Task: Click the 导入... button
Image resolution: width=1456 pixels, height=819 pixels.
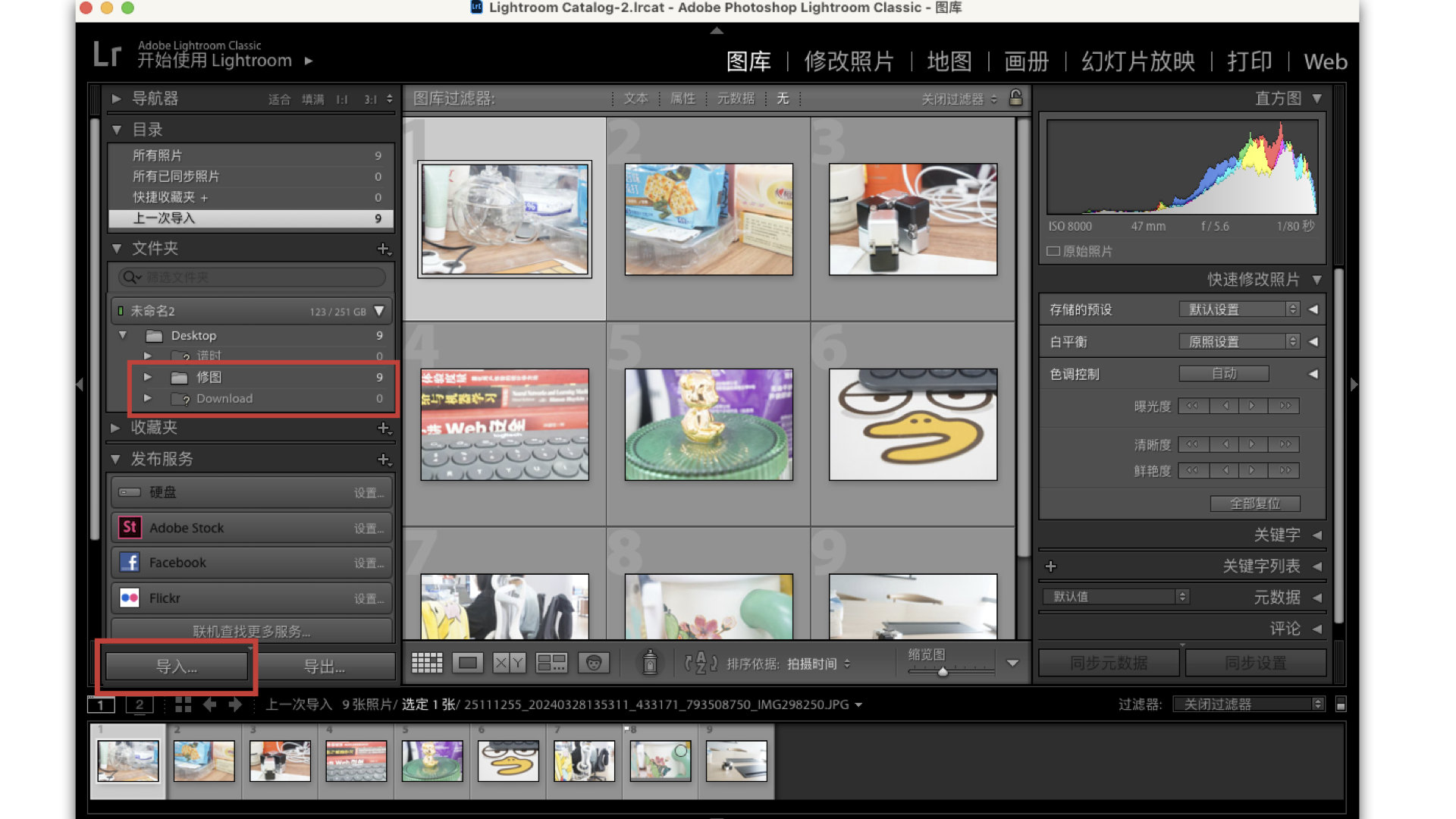Action: point(177,667)
